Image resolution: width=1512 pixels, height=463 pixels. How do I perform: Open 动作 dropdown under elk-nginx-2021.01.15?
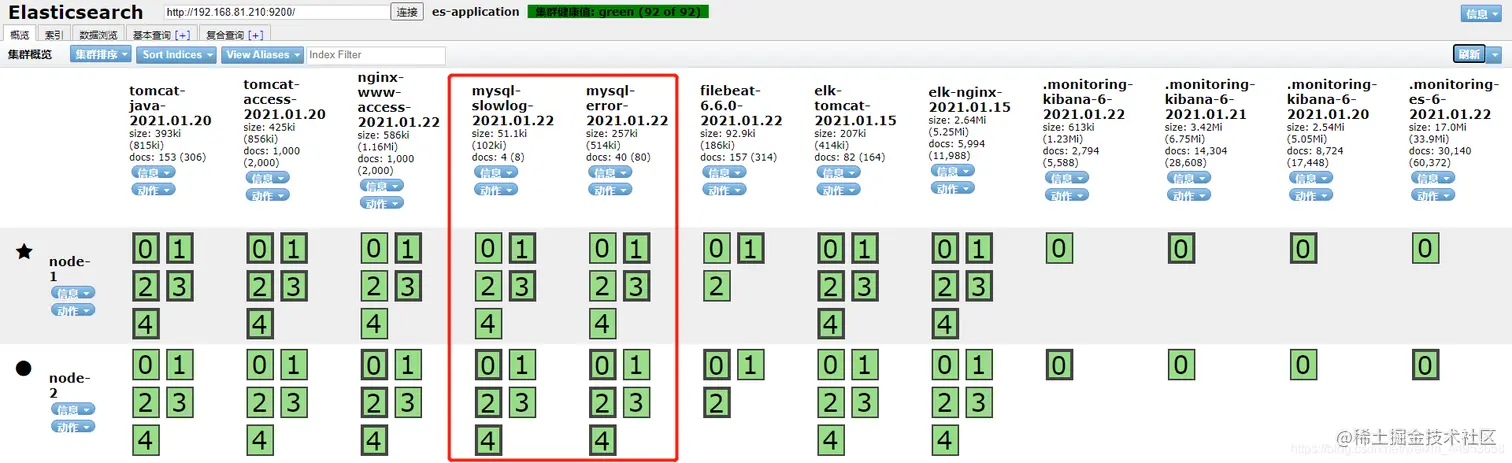coord(953,187)
